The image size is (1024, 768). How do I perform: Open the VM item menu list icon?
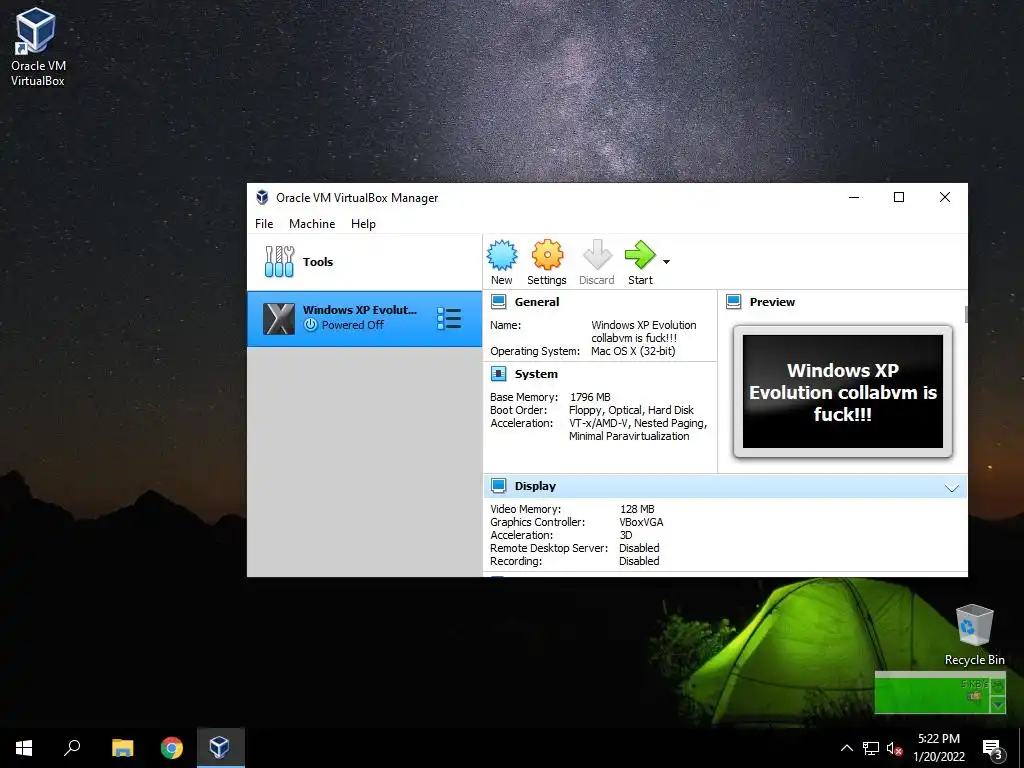449,319
